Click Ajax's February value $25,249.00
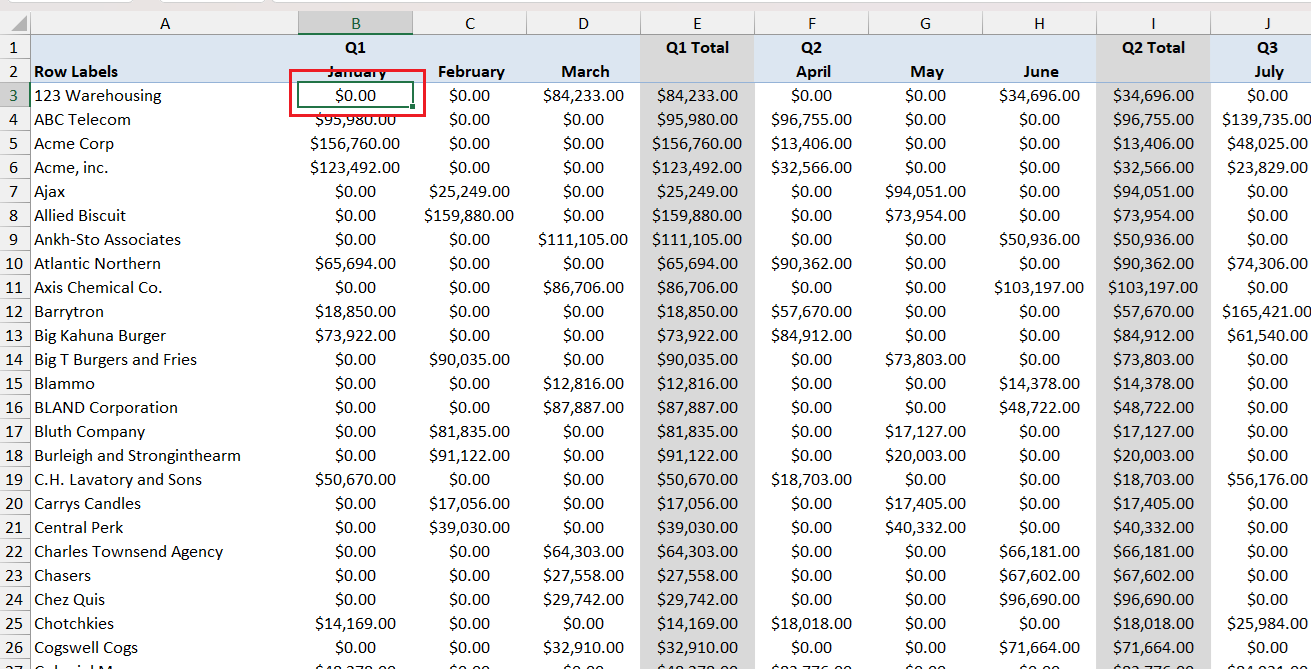Image resolution: width=1311 pixels, height=669 pixels. click(470, 192)
